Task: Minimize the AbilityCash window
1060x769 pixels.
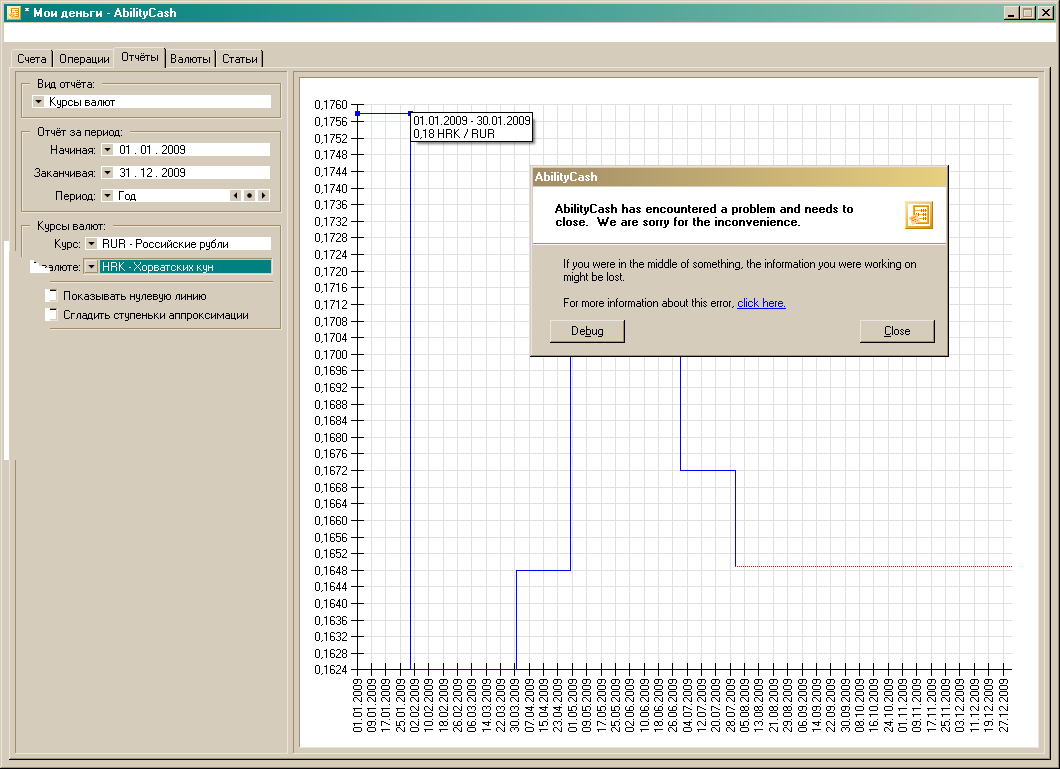Action: pos(1012,12)
